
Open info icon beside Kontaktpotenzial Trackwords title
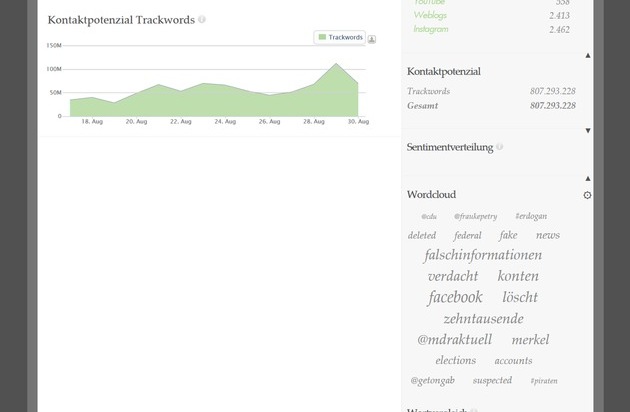click(x=202, y=19)
